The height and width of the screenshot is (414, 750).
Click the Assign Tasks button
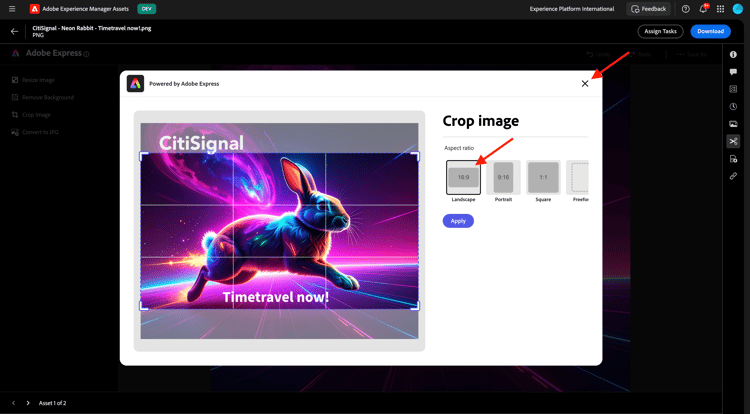coord(660,32)
